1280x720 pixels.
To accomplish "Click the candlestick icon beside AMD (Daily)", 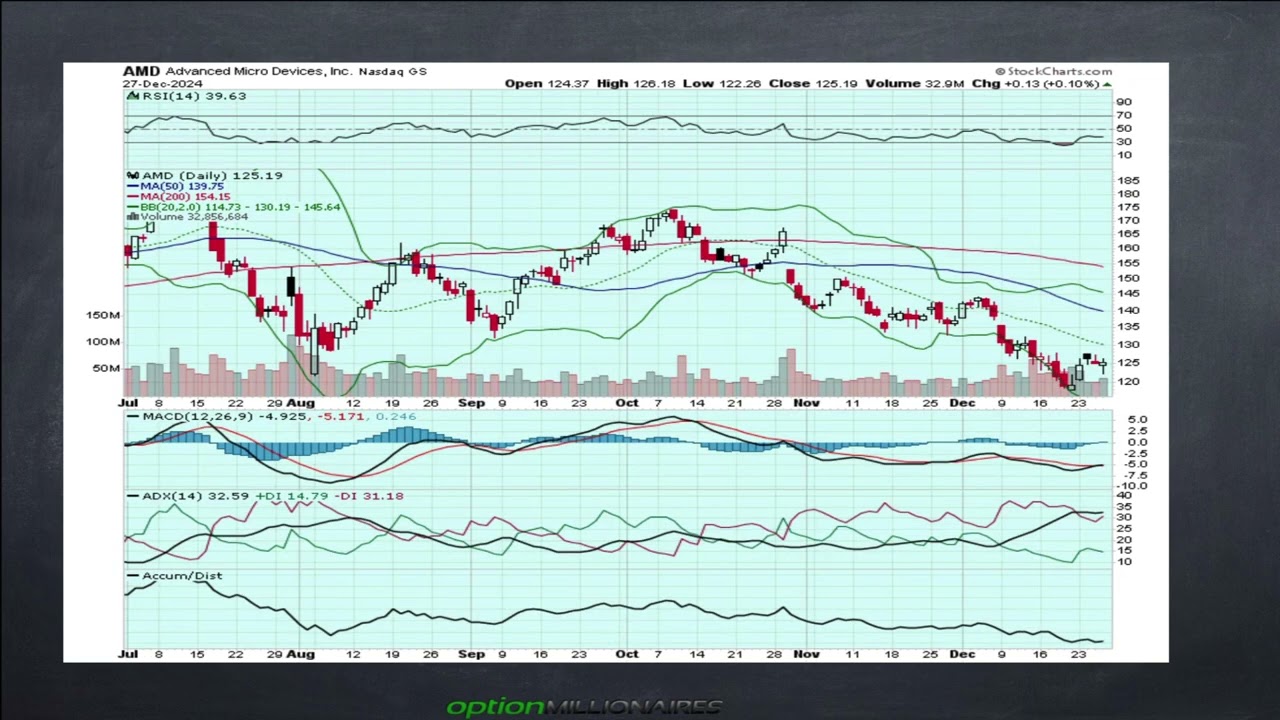I will tap(133, 176).
